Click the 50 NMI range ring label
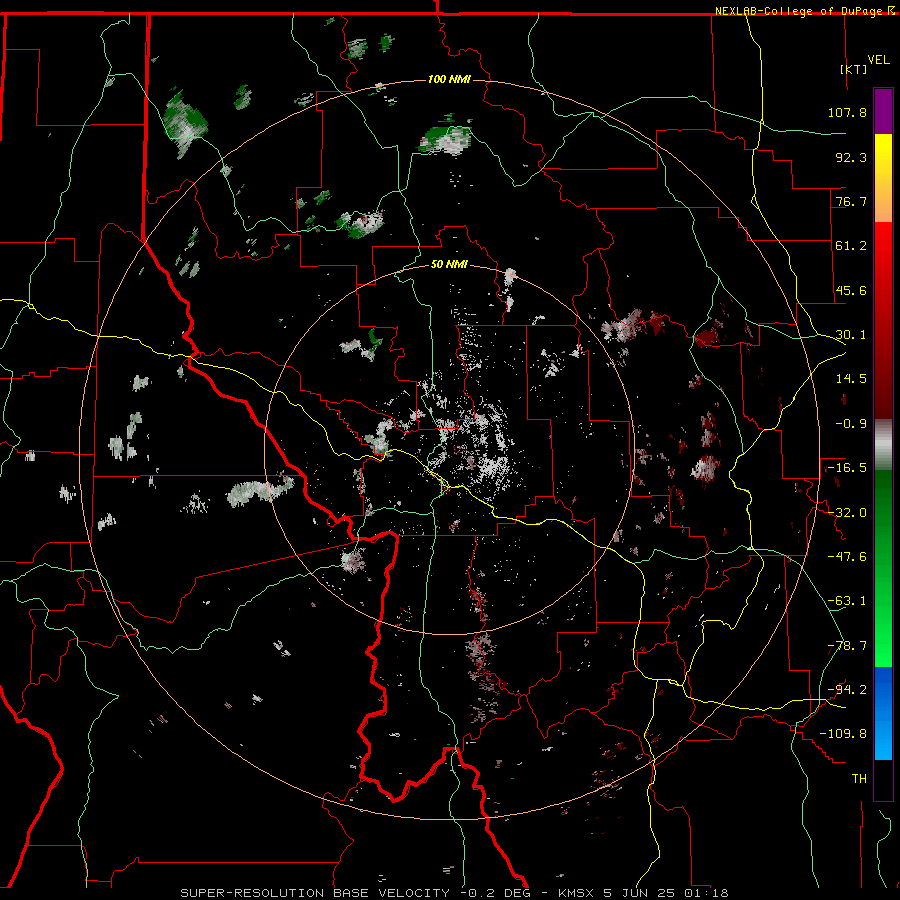The width and height of the screenshot is (900, 900). (449, 264)
